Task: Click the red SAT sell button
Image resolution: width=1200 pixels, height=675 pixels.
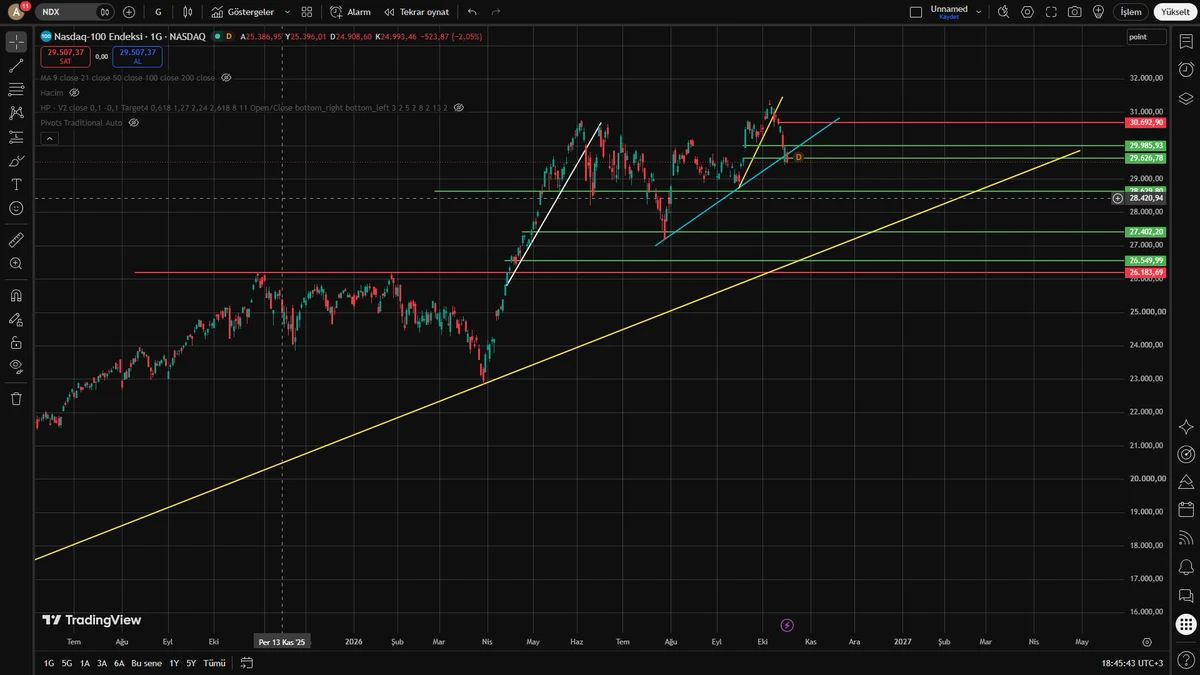Action: point(65,56)
